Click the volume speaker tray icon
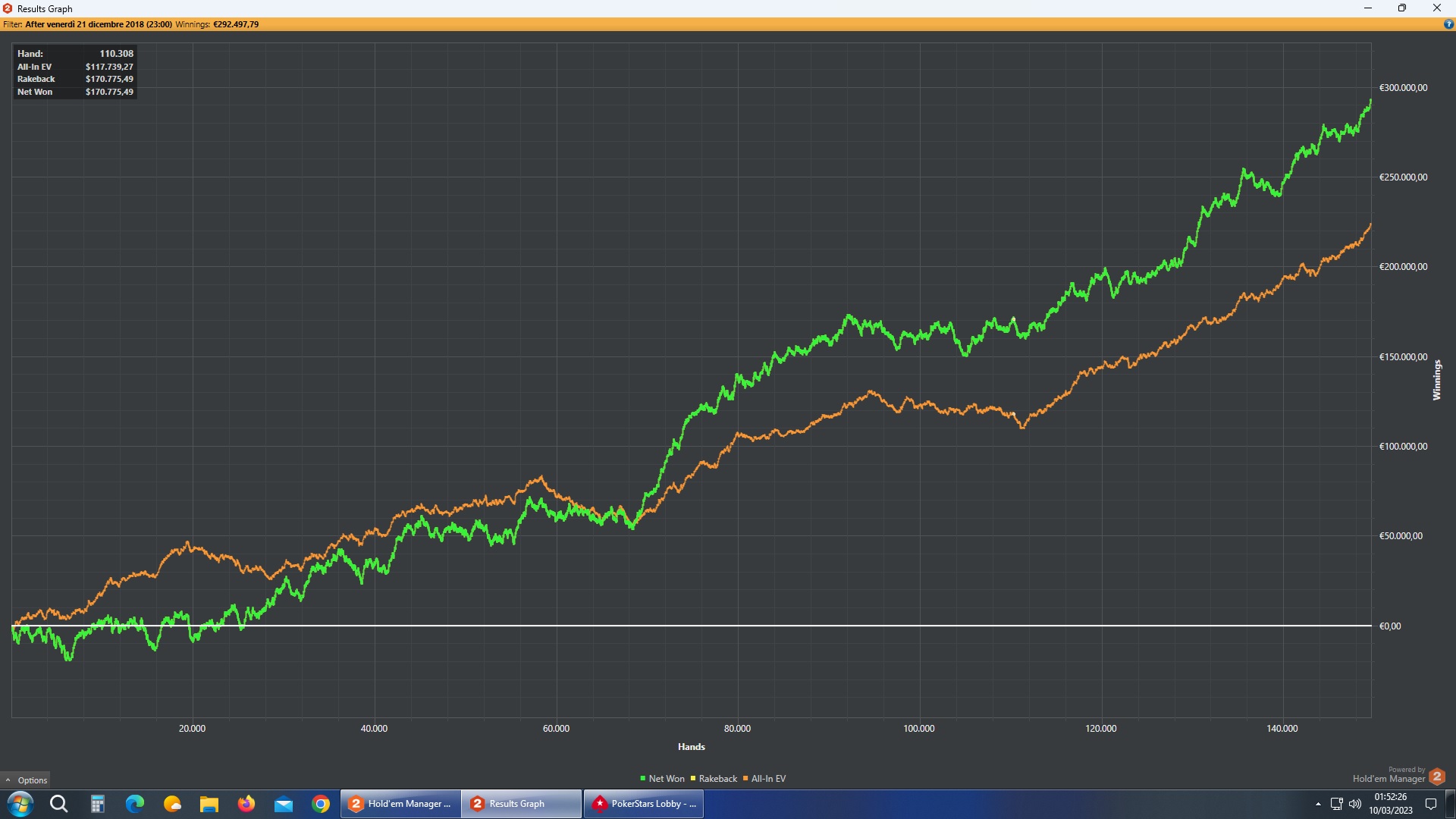1456x819 pixels. 1355,804
